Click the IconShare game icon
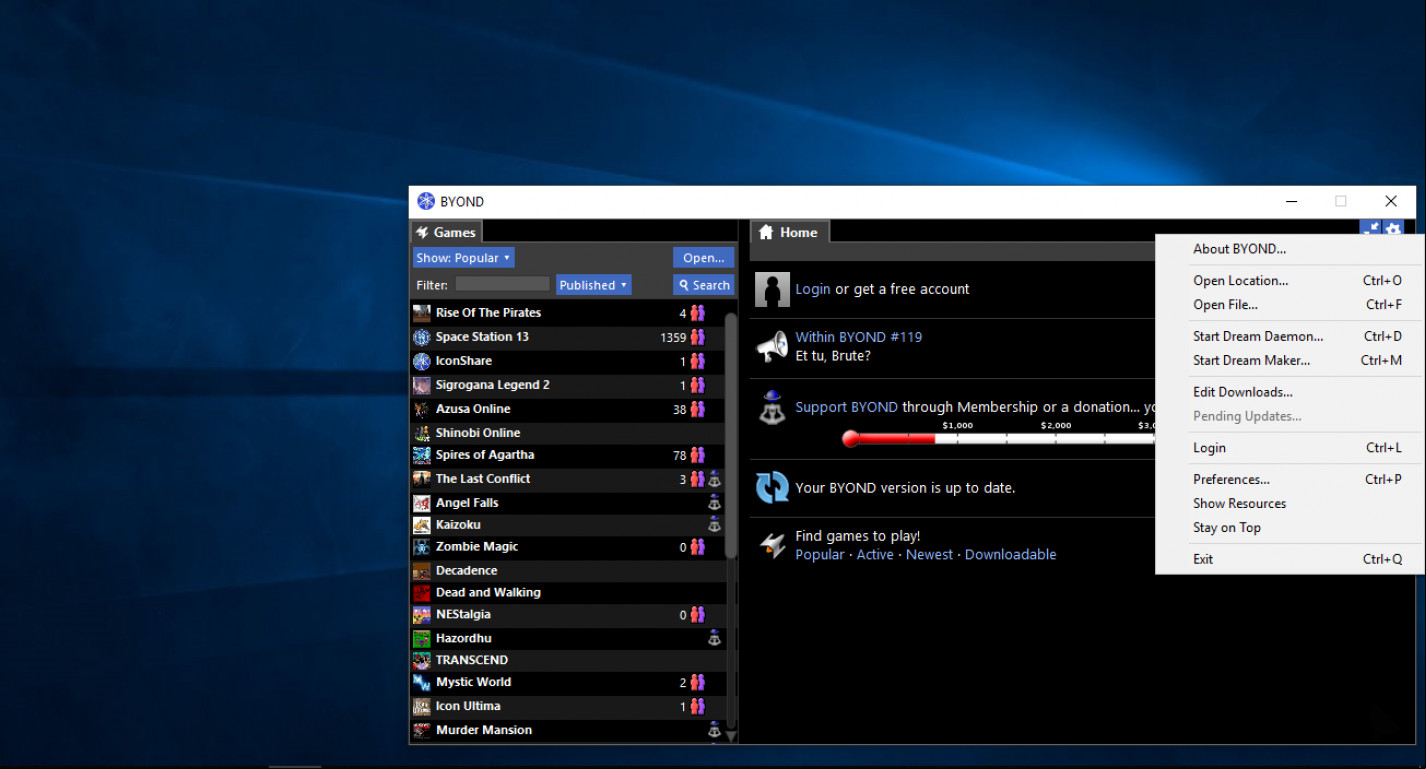Viewport: 1426px width, 769px height. click(422, 361)
